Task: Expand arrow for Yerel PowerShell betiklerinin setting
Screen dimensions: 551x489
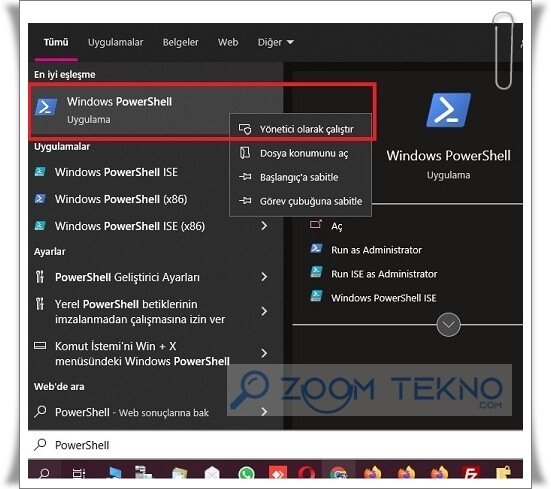Action: [x=264, y=311]
